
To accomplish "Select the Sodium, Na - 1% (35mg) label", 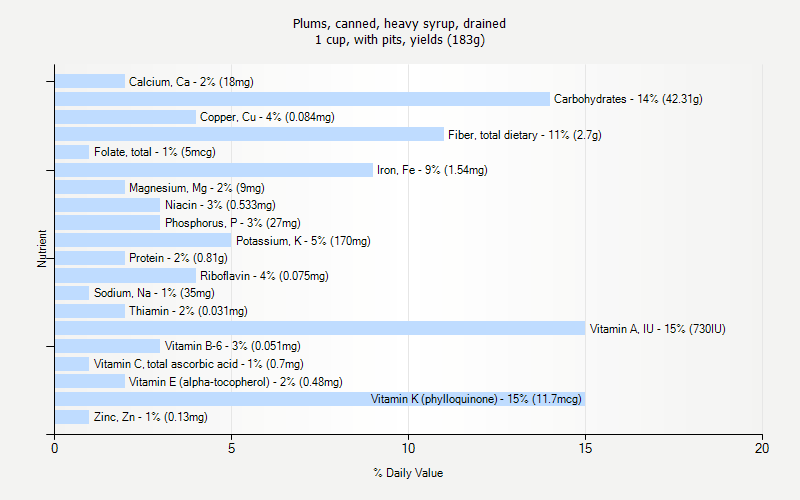I will pos(154,293).
